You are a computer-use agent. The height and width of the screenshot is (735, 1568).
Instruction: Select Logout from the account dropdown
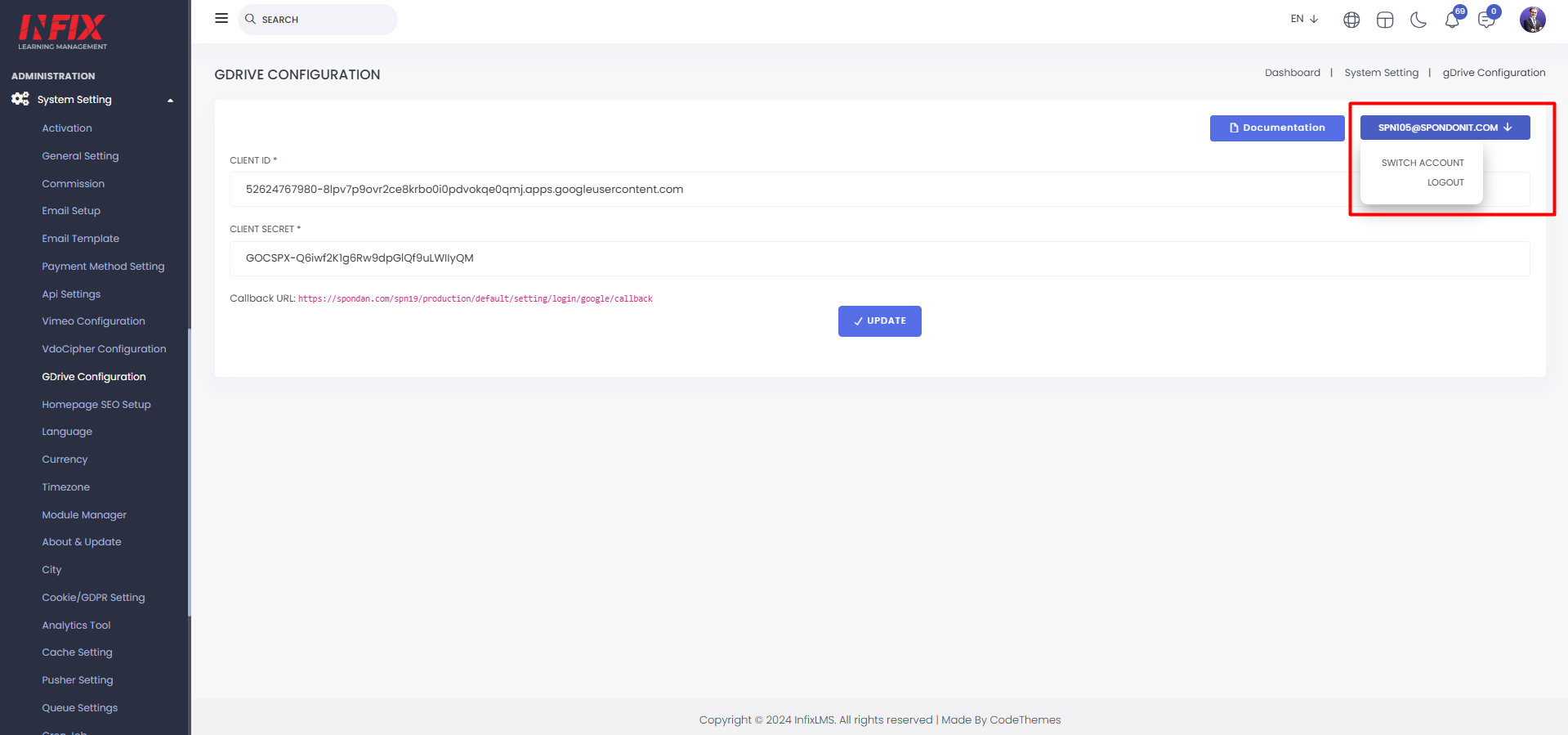tap(1445, 182)
